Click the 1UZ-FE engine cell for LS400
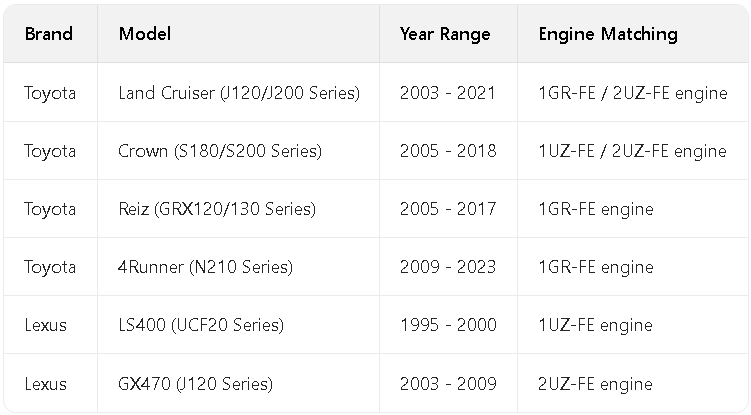Image resolution: width=751 pixels, height=415 pixels. [x=595, y=325]
